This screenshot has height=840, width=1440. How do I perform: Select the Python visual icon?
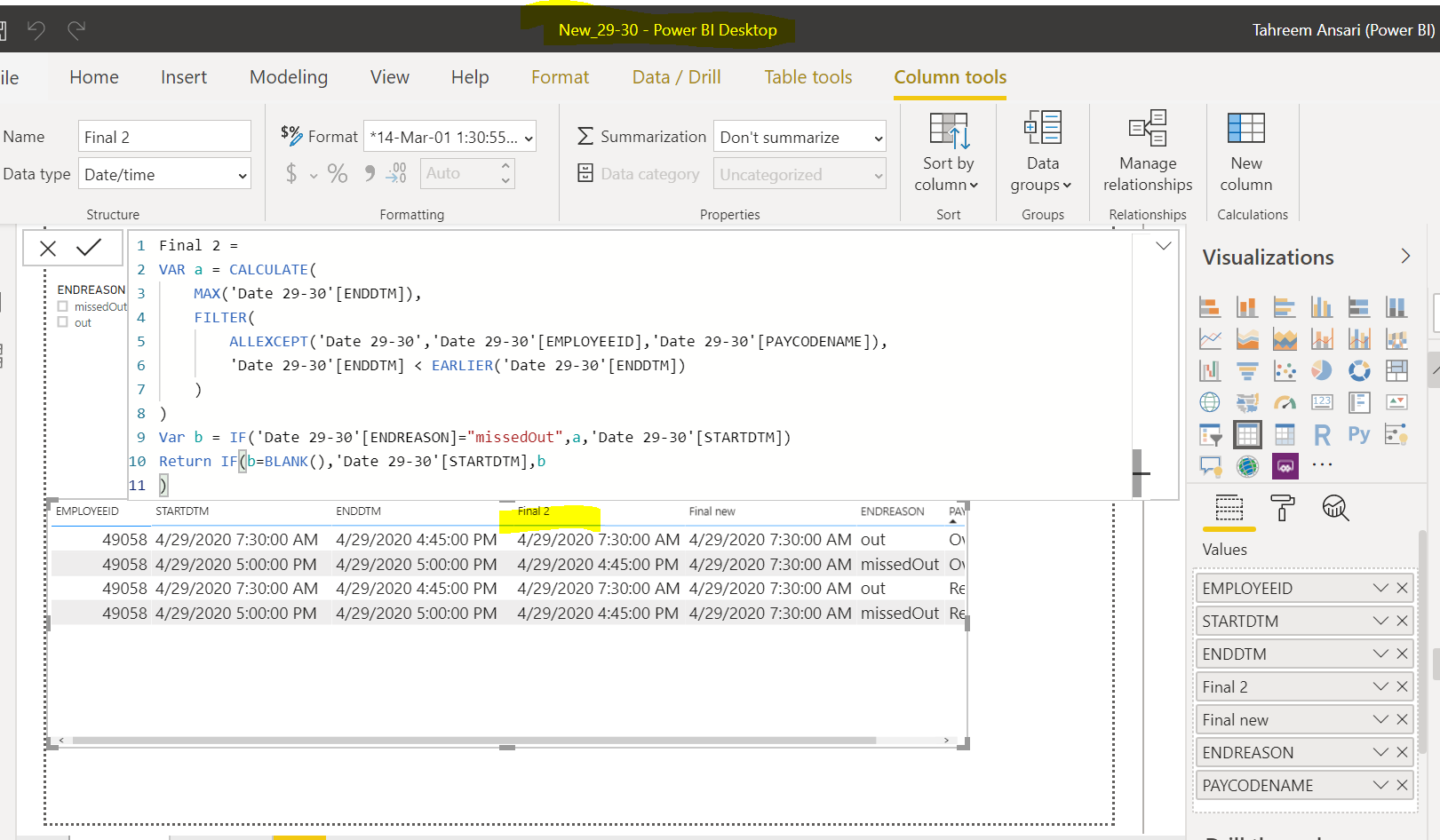tap(1359, 434)
